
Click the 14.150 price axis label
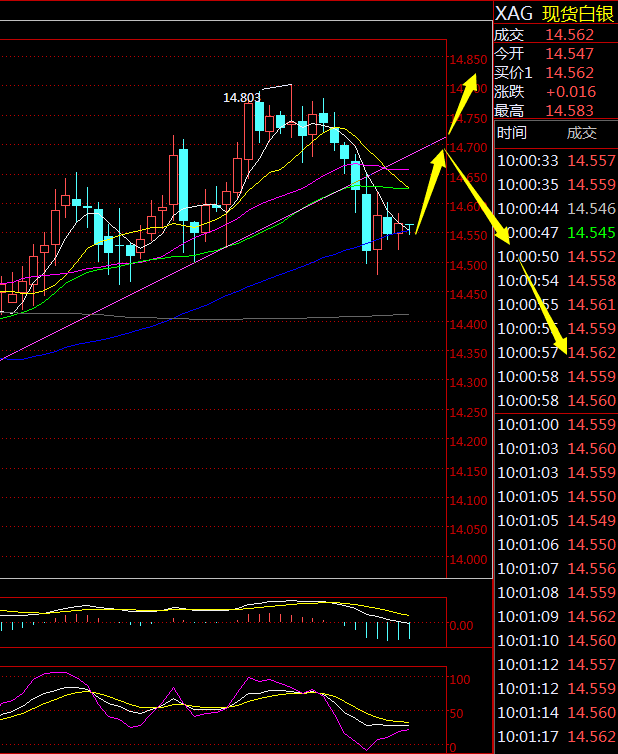tap(468, 471)
